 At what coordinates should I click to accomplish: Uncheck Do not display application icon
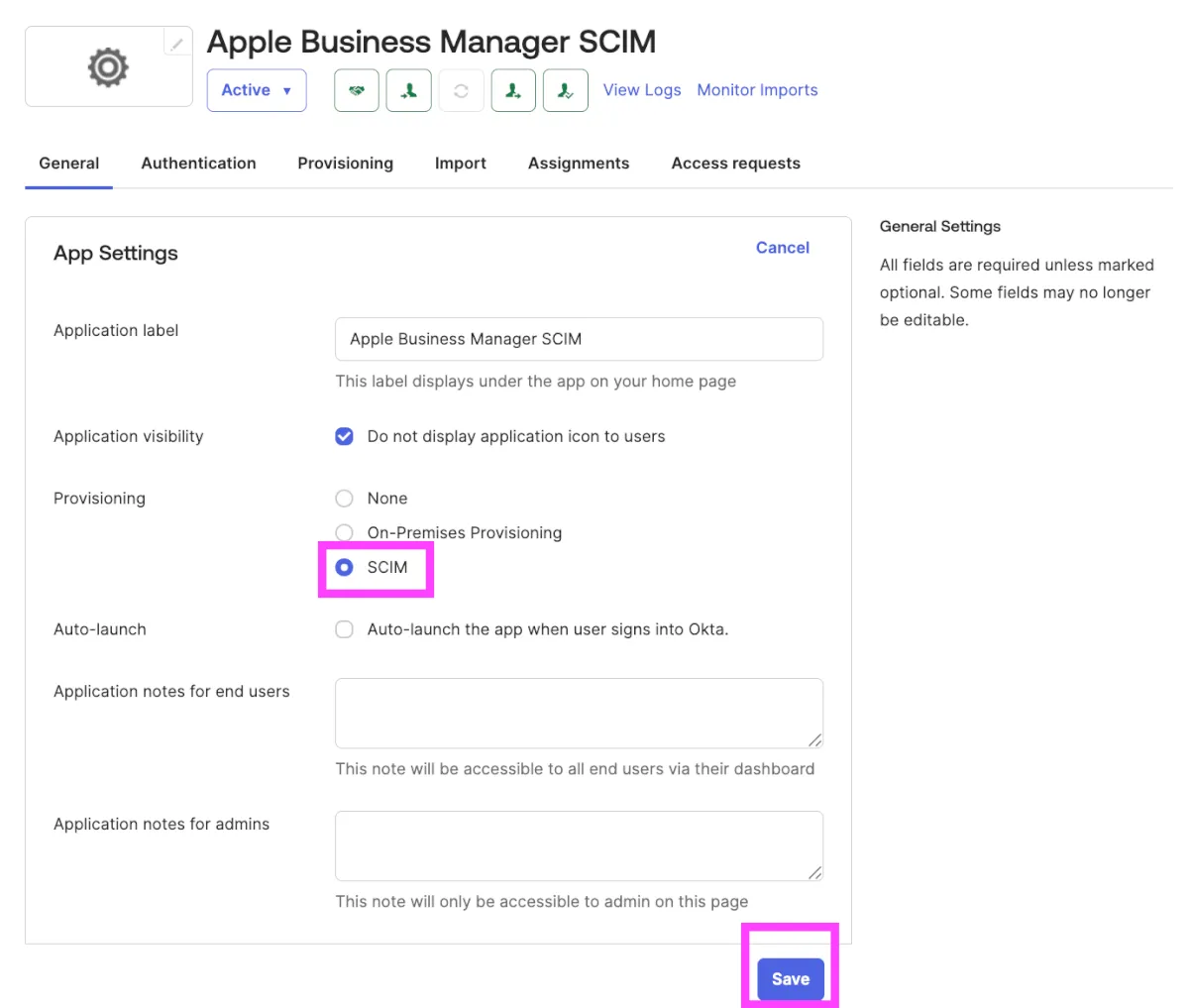pos(344,436)
